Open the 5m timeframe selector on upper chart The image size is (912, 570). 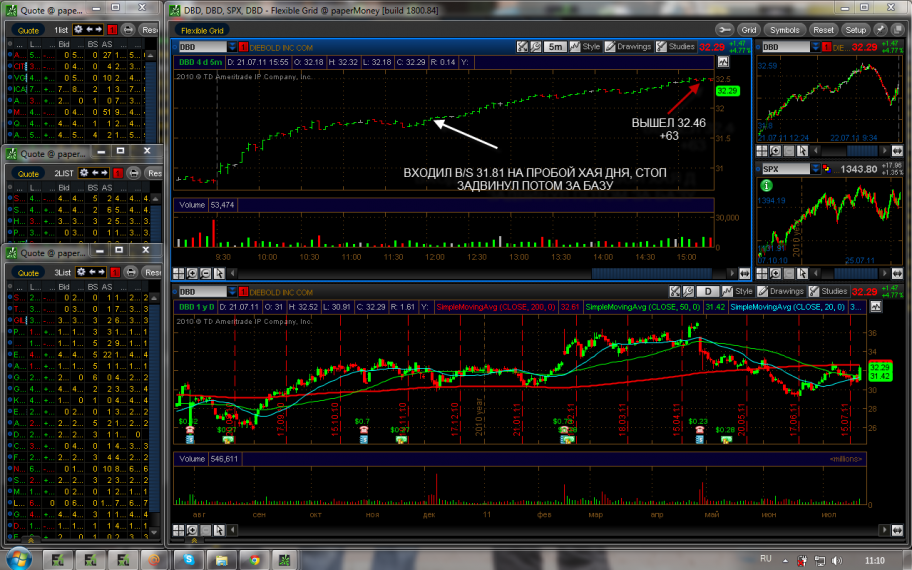[555, 47]
